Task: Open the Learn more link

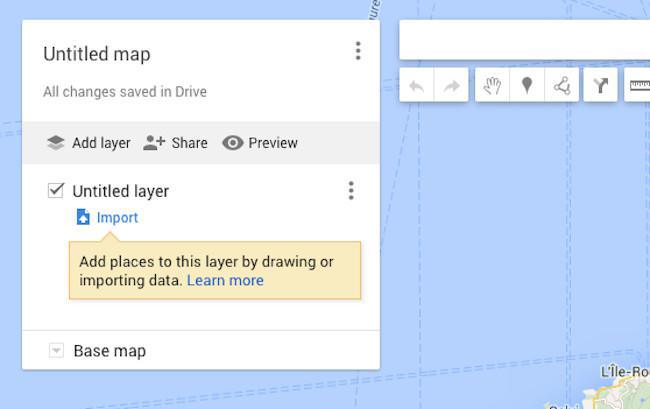Action: click(x=225, y=281)
